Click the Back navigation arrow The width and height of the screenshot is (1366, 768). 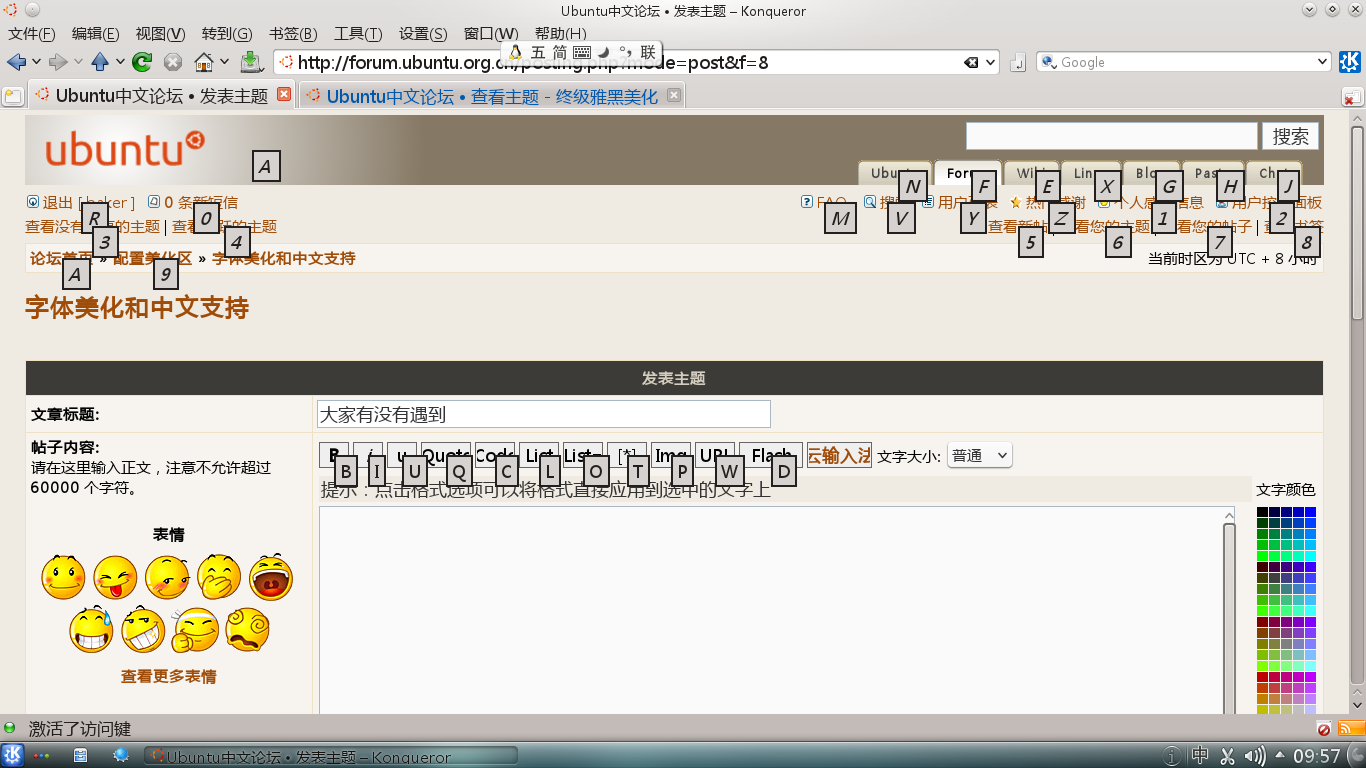point(16,62)
